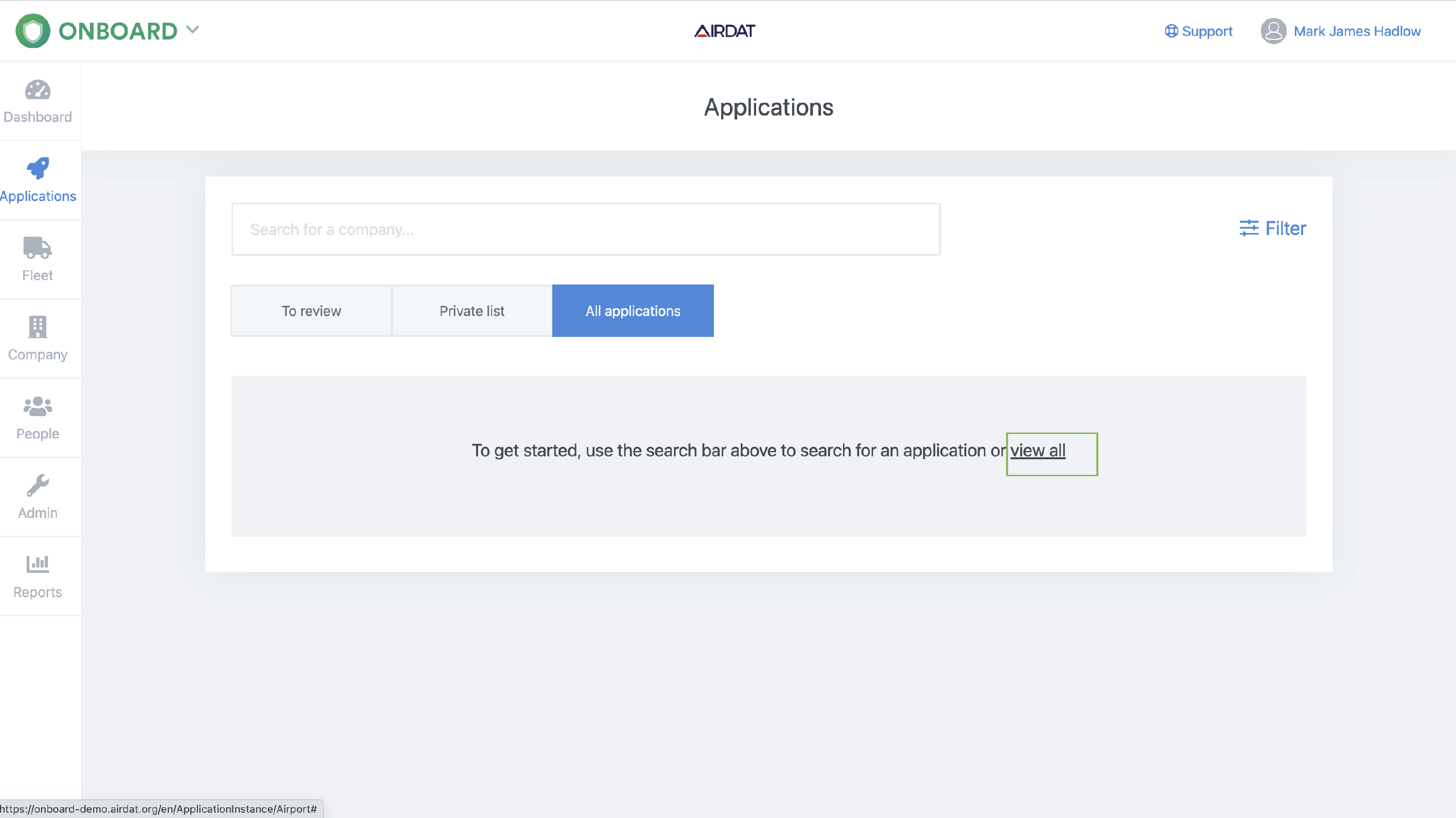Open Applications via rocket icon

[x=37, y=168]
